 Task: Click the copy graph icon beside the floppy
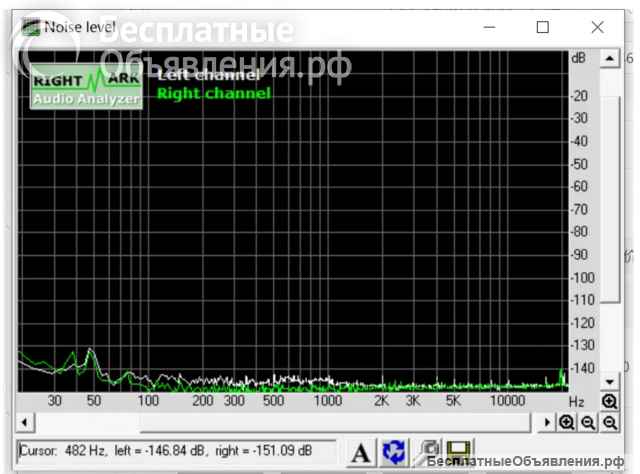click(432, 451)
